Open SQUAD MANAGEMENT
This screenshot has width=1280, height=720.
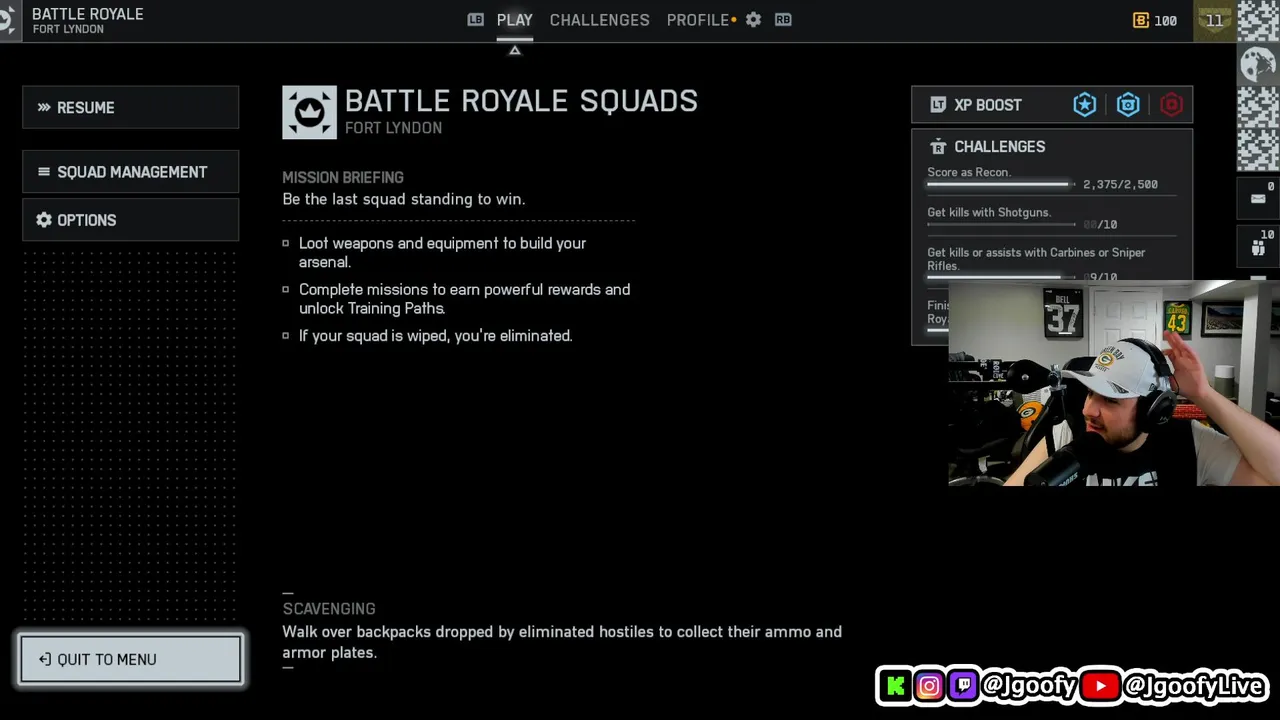point(130,172)
